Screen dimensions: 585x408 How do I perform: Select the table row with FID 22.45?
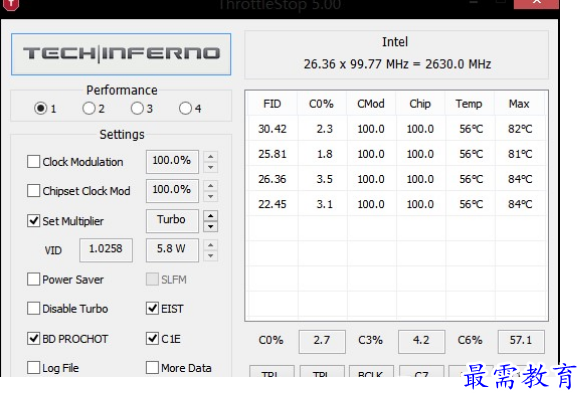pos(396,204)
